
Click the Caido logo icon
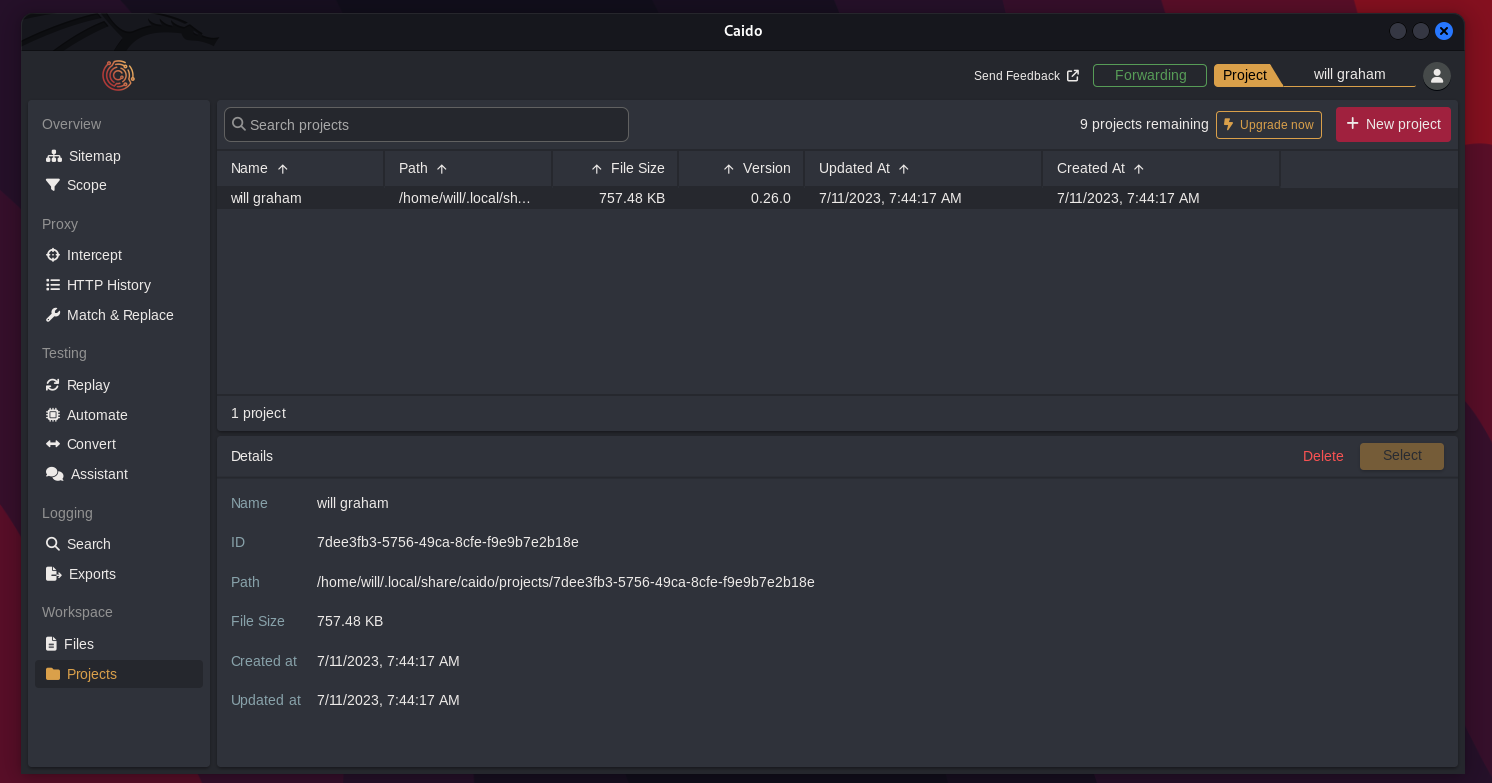(118, 75)
